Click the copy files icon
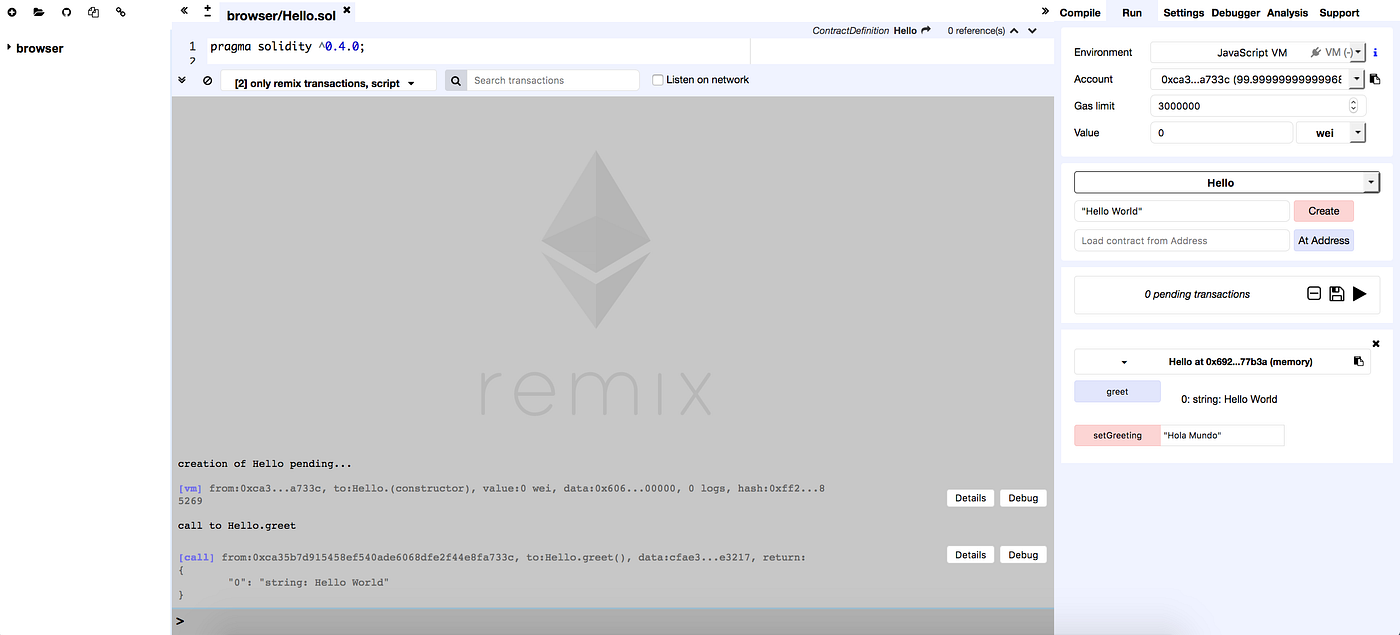The height and width of the screenshot is (635, 1400). [x=93, y=12]
